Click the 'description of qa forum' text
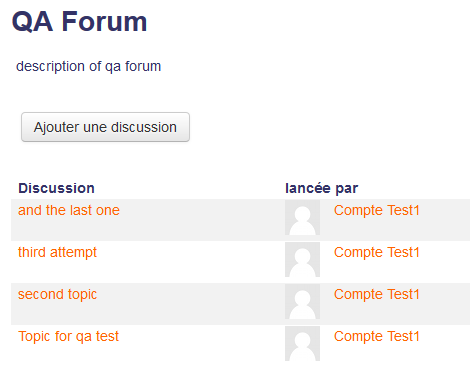Image resolution: width=470 pixels, height=376 pixels. click(89, 66)
